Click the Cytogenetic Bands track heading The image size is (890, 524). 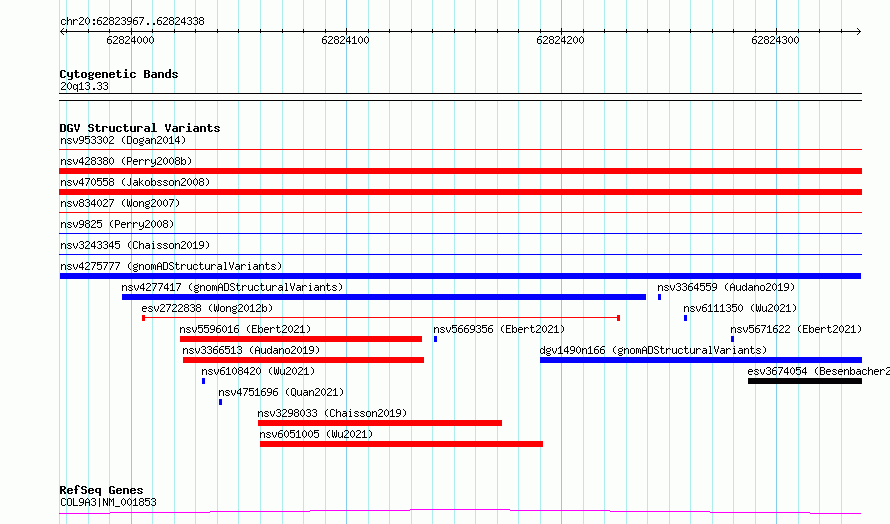(x=119, y=74)
